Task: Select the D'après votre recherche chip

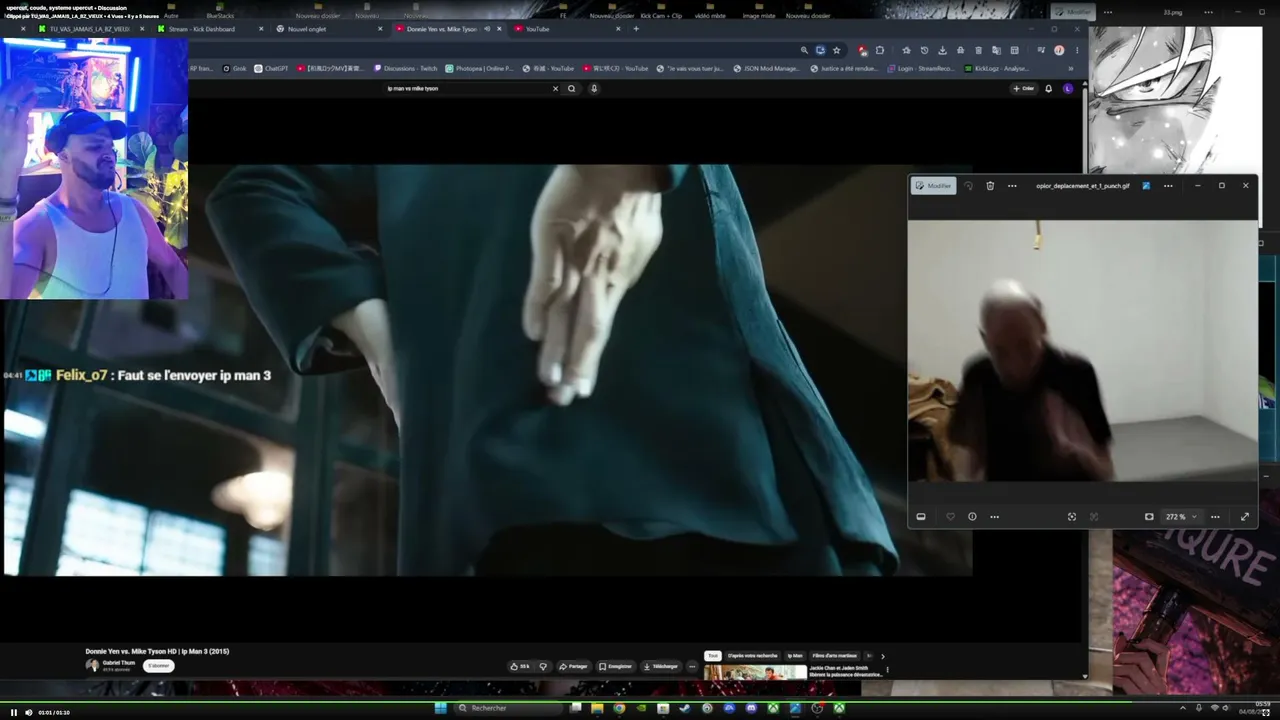Action: click(753, 656)
